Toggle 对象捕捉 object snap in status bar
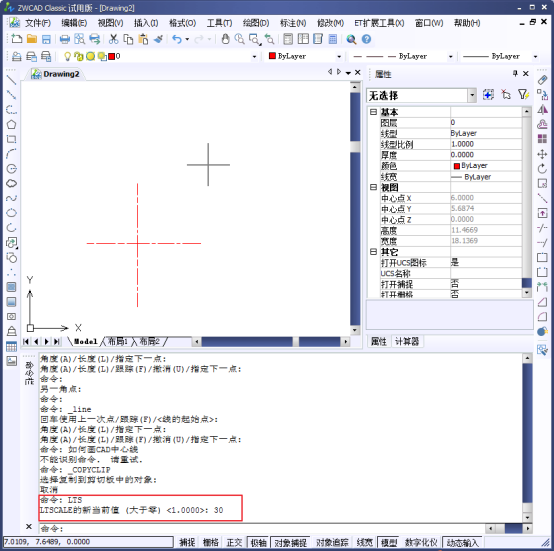 [290, 542]
